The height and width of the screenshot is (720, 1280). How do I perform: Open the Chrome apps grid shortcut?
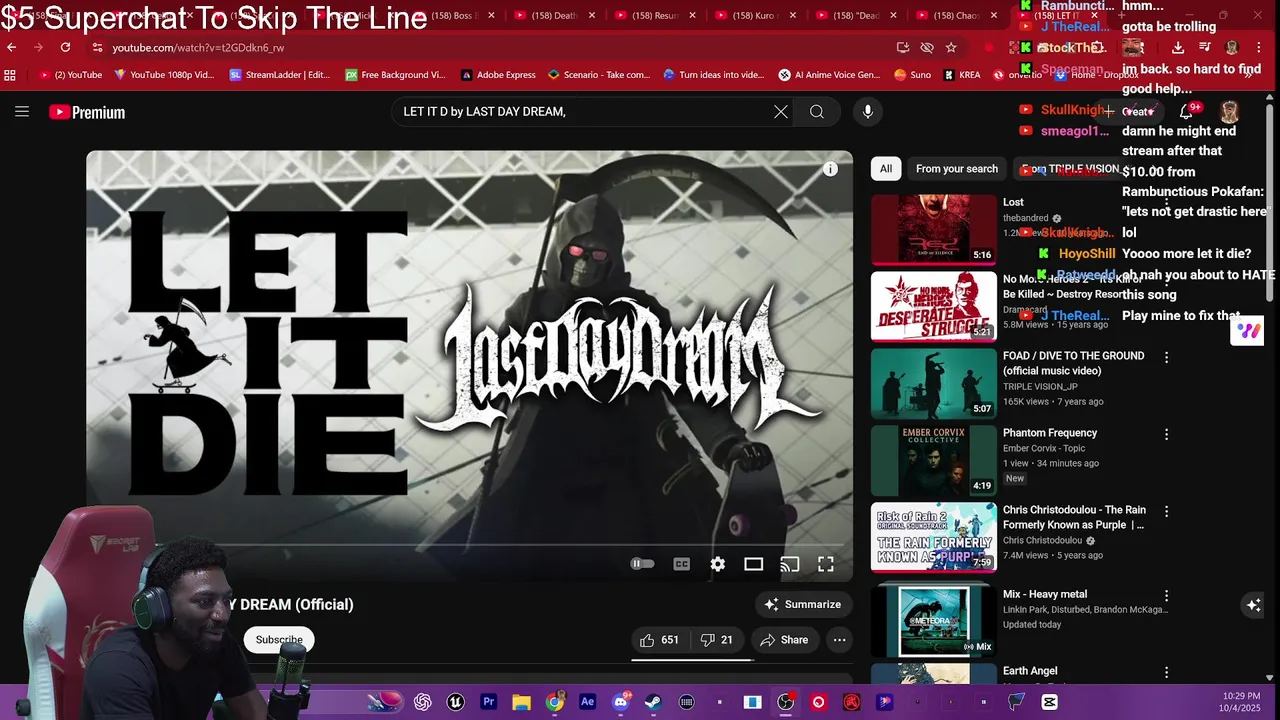[10, 75]
